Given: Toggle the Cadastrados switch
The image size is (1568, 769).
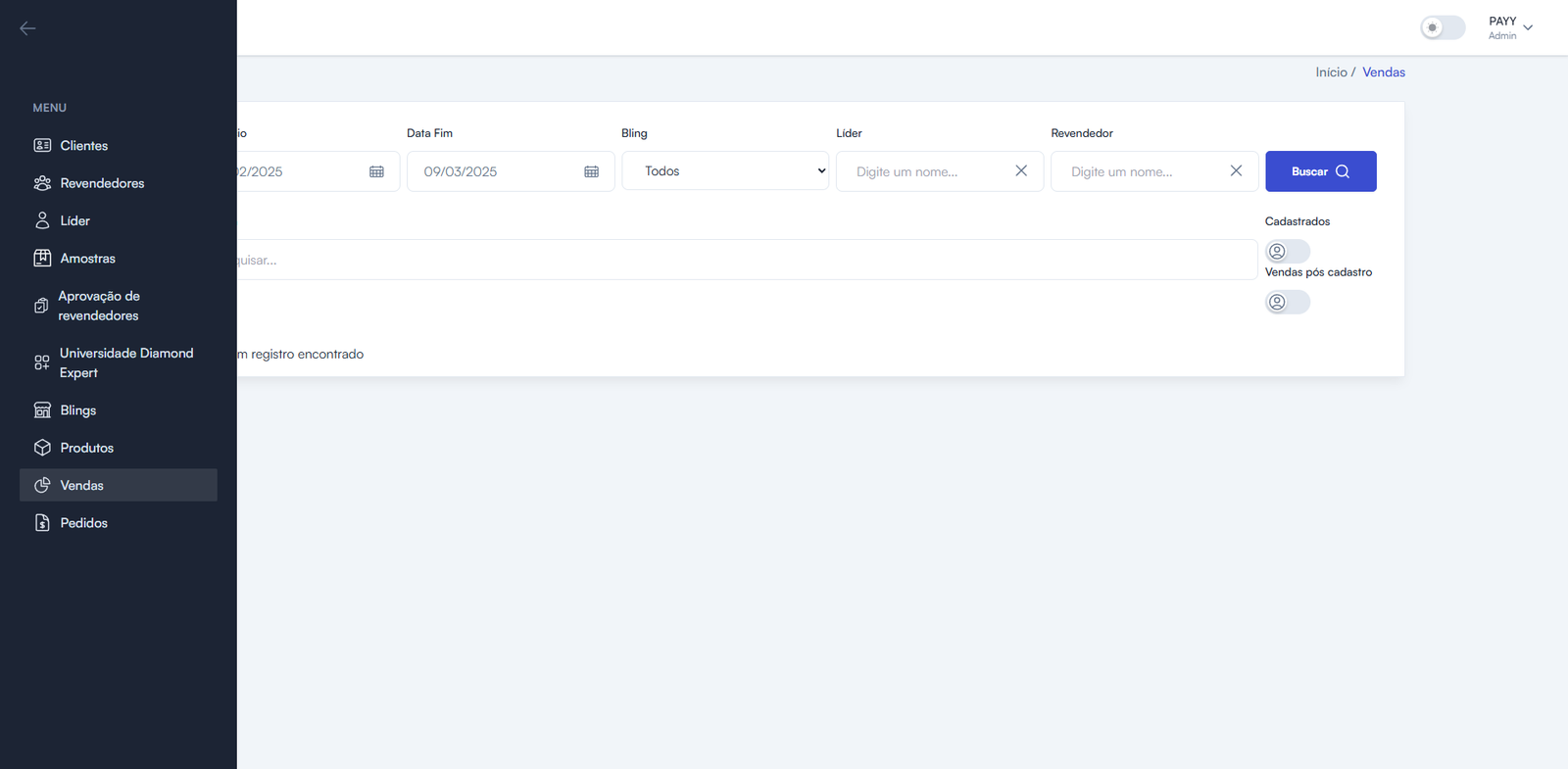Looking at the screenshot, I should click(x=1288, y=252).
